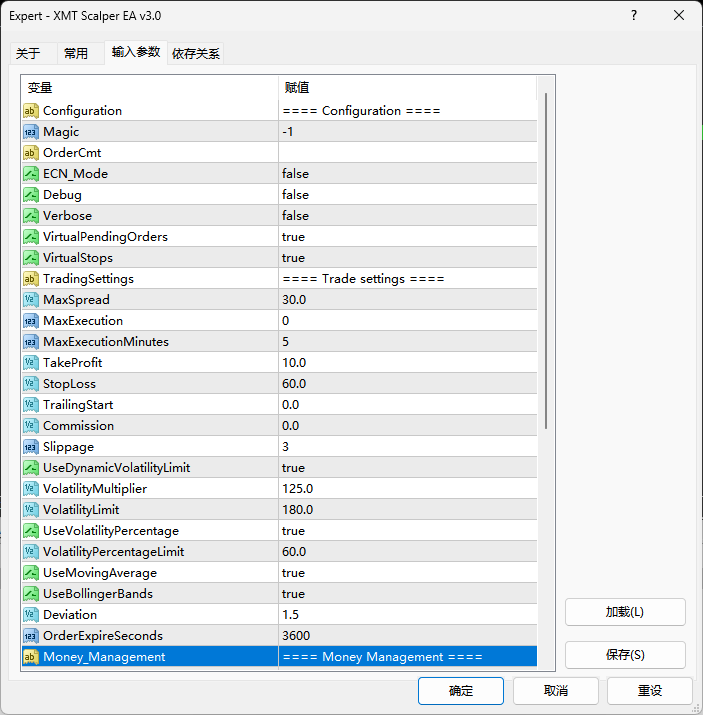Click the VolatilityMultiplier value 125.0
This screenshot has height=715, width=703.
[298, 489]
